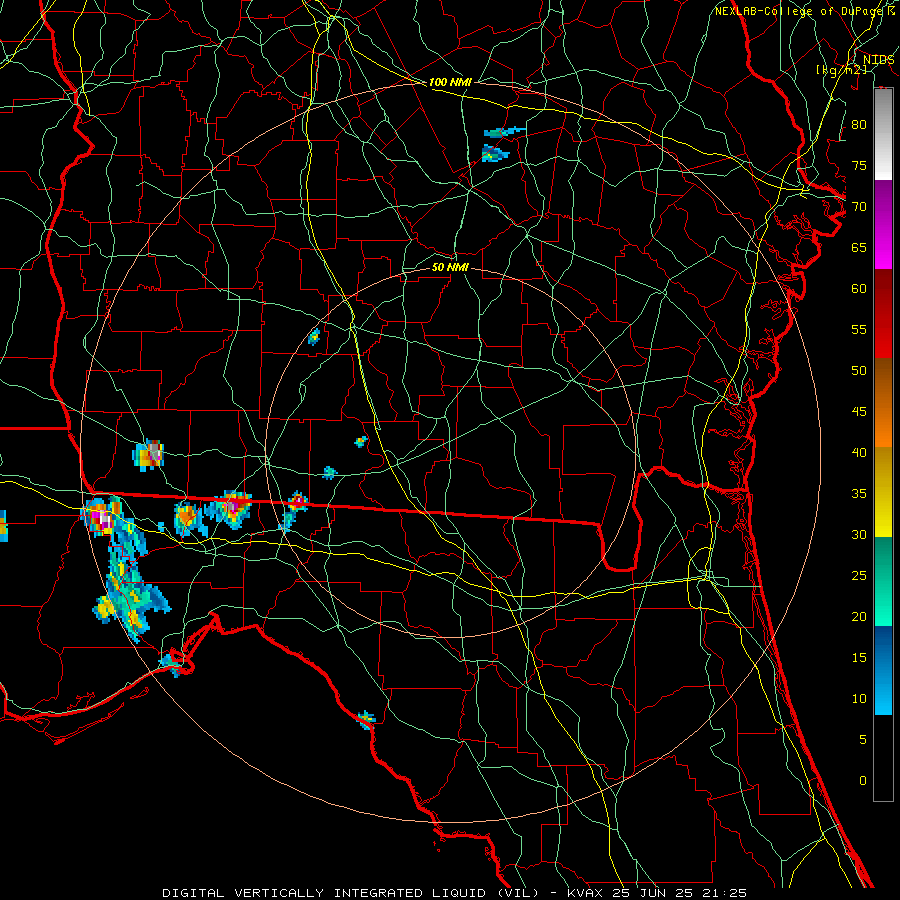This screenshot has width=900, height=900.
Task: Click the scale value 70
Action: click(x=859, y=207)
